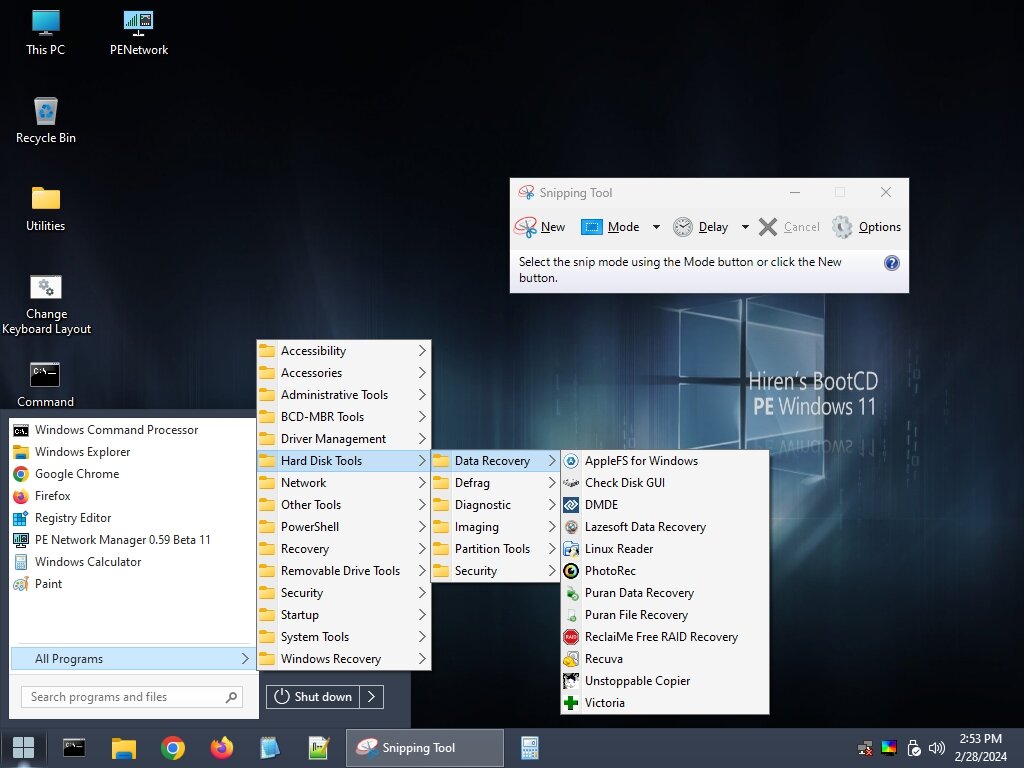The width and height of the screenshot is (1024, 768).
Task: Open the Delay dropdown arrow
Action: [x=745, y=227]
